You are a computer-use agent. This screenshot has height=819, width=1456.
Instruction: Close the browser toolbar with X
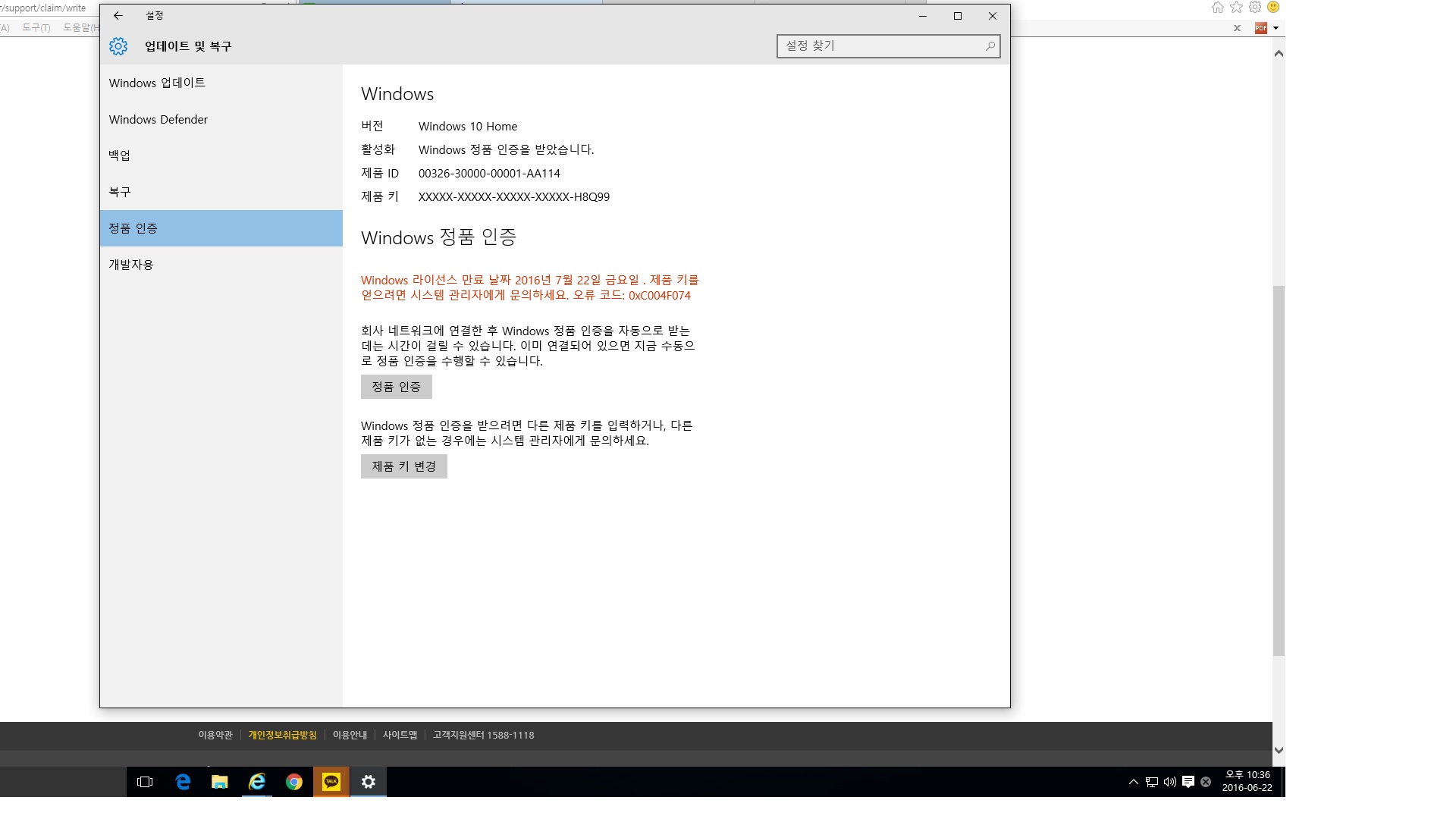coord(1237,28)
